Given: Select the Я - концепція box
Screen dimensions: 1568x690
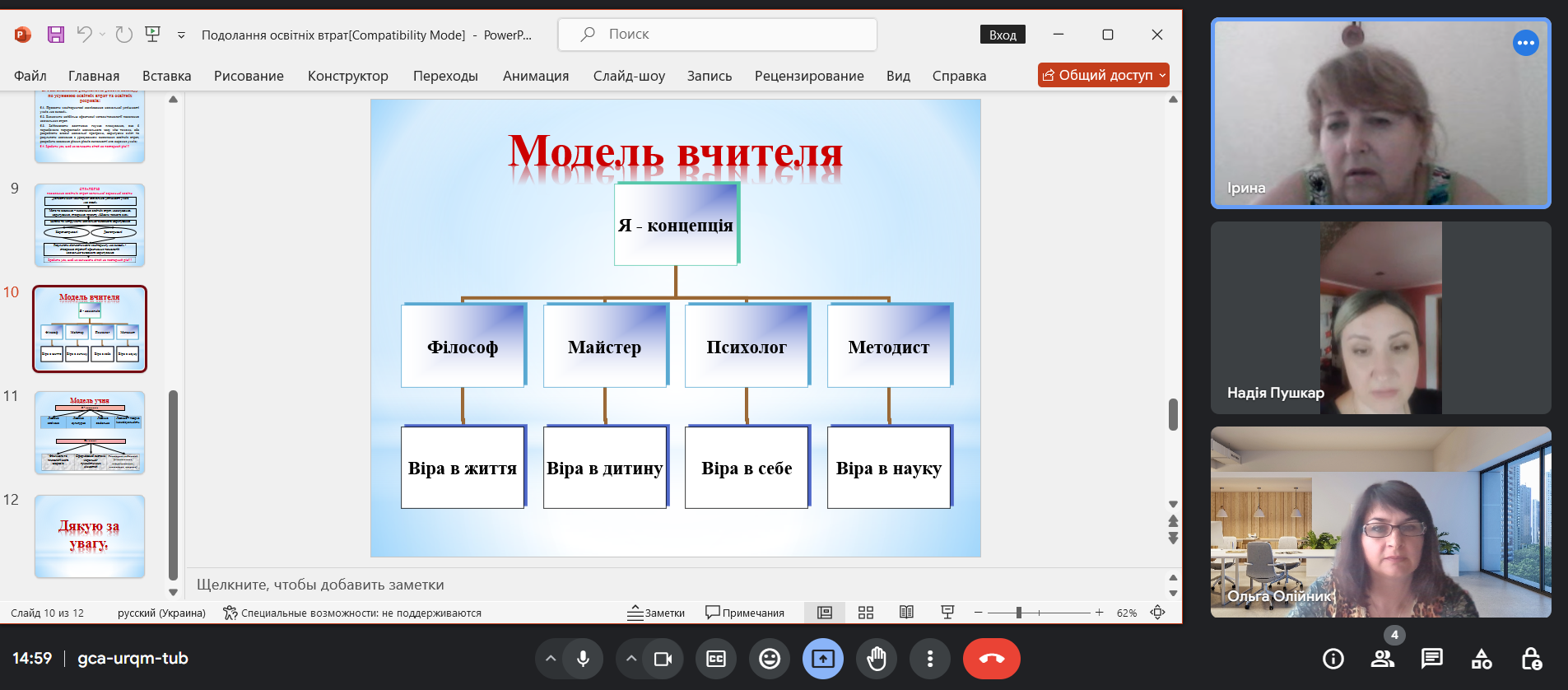Looking at the screenshot, I should [676, 224].
